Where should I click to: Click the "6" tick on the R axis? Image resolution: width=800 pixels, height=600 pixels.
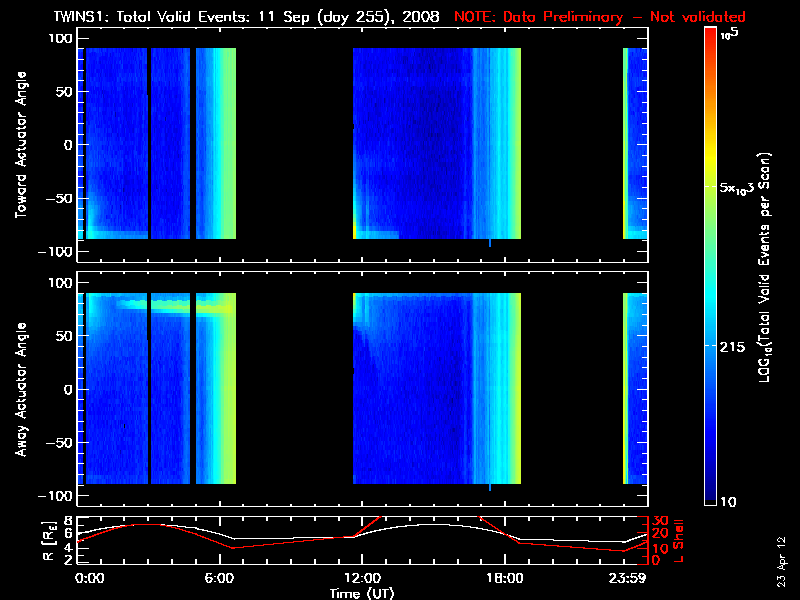click(x=69, y=533)
